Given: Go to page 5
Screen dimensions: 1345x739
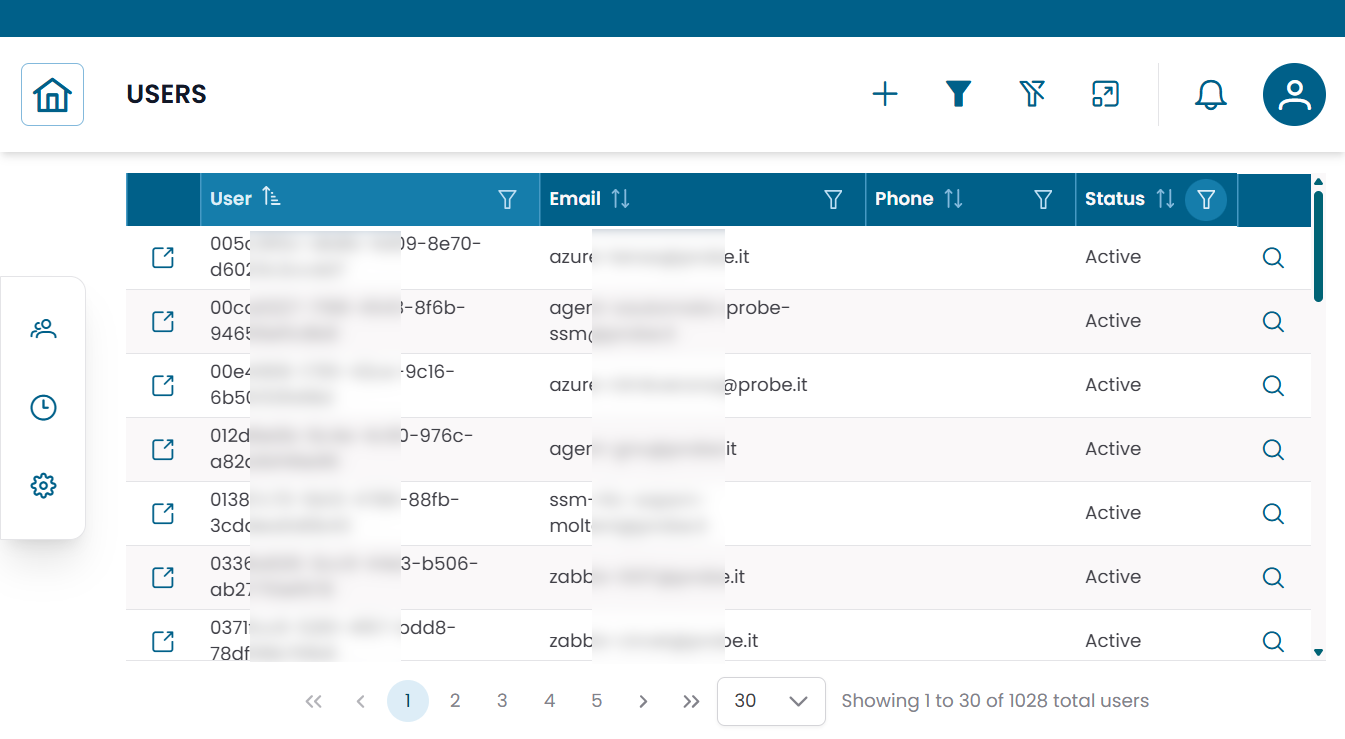Looking at the screenshot, I should coord(597,701).
